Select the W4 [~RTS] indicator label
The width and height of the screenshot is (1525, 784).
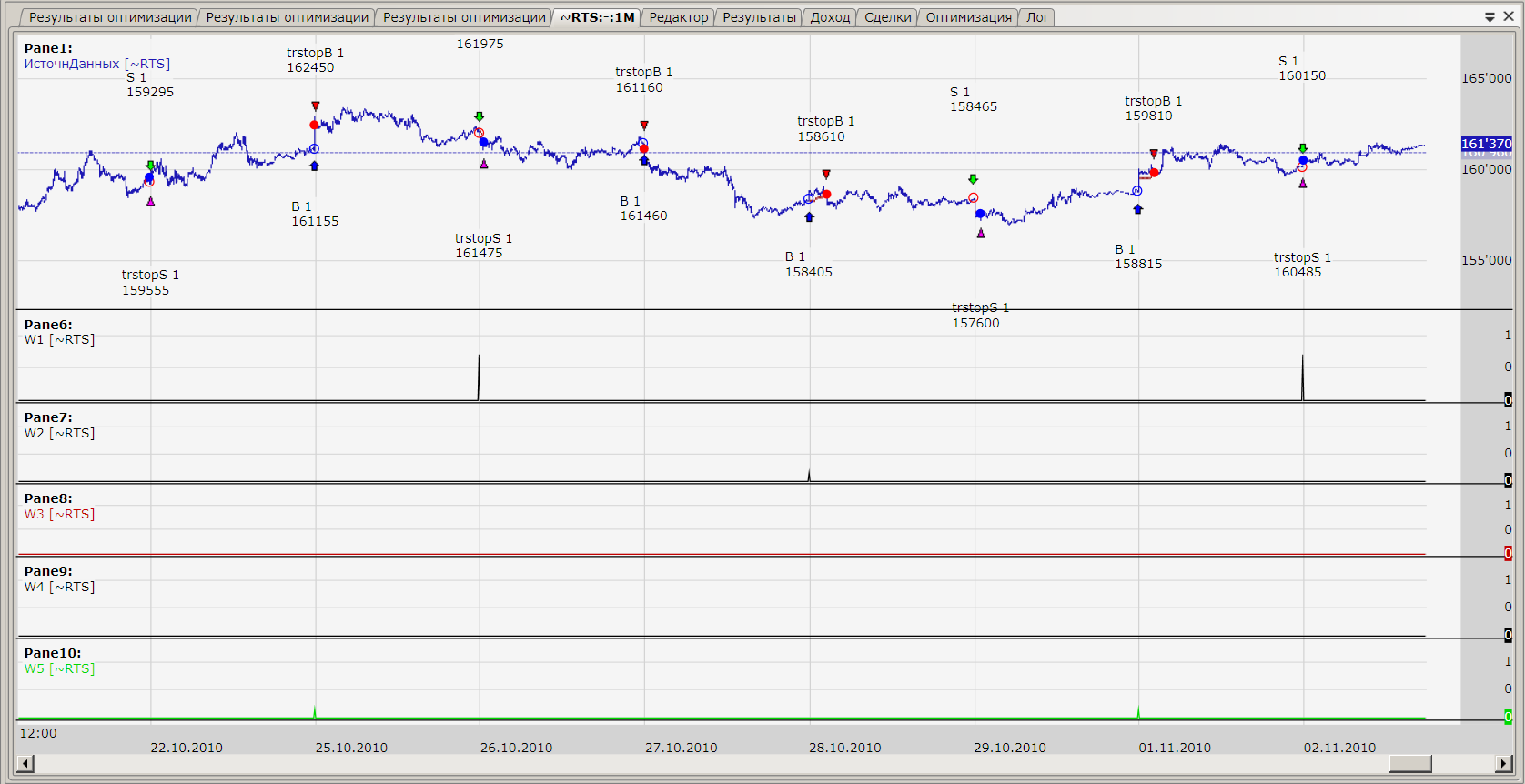coord(59,587)
